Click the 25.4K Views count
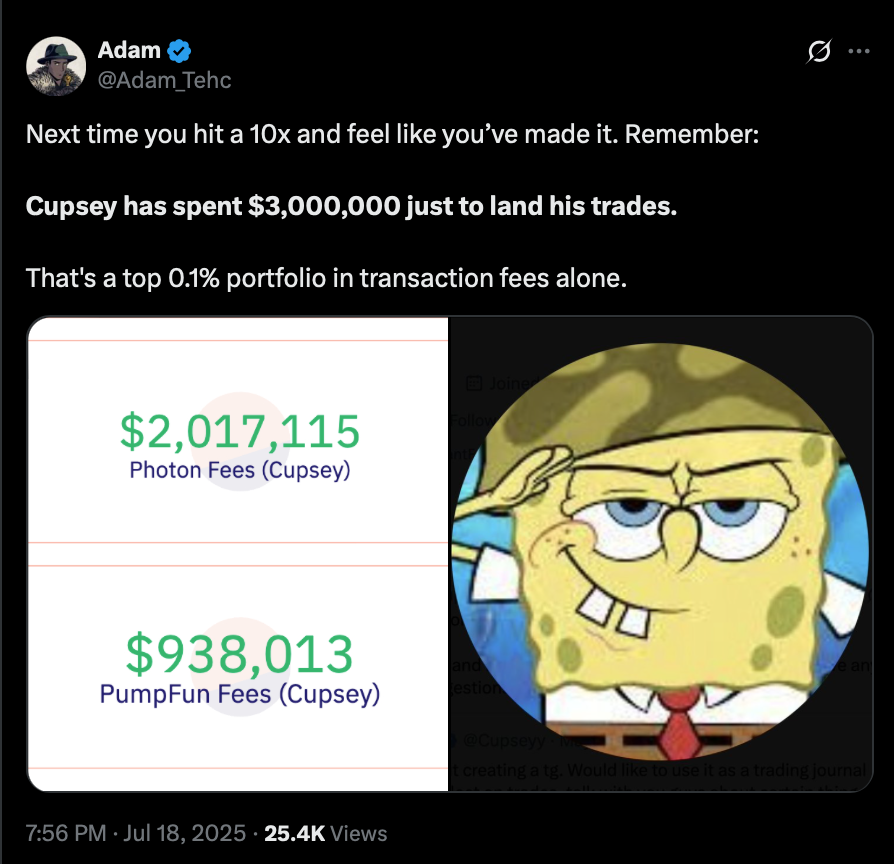894x864 pixels. tap(325, 832)
